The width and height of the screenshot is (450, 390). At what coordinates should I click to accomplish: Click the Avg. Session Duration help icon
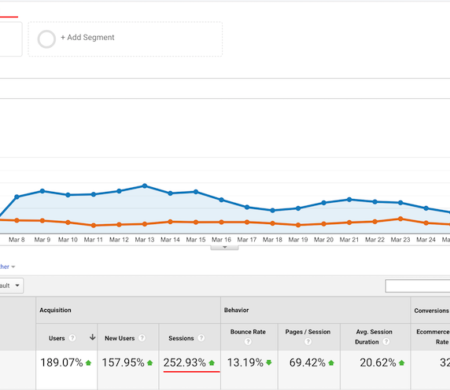tap(386, 342)
